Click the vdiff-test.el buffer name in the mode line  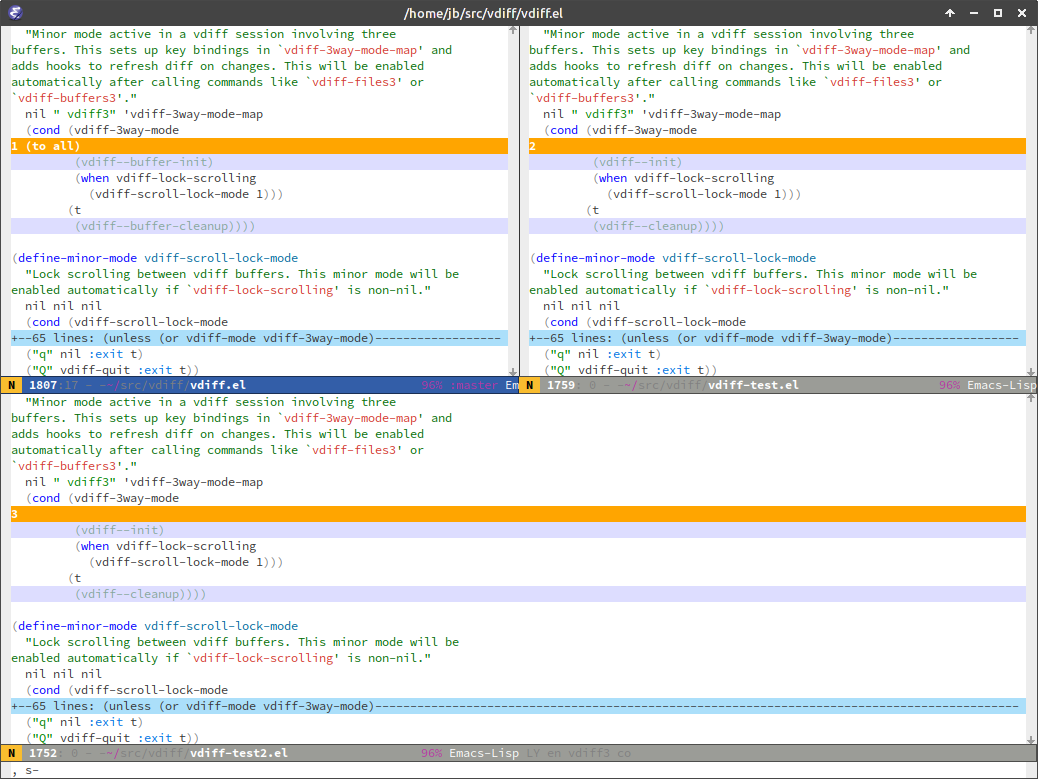coord(753,385)
